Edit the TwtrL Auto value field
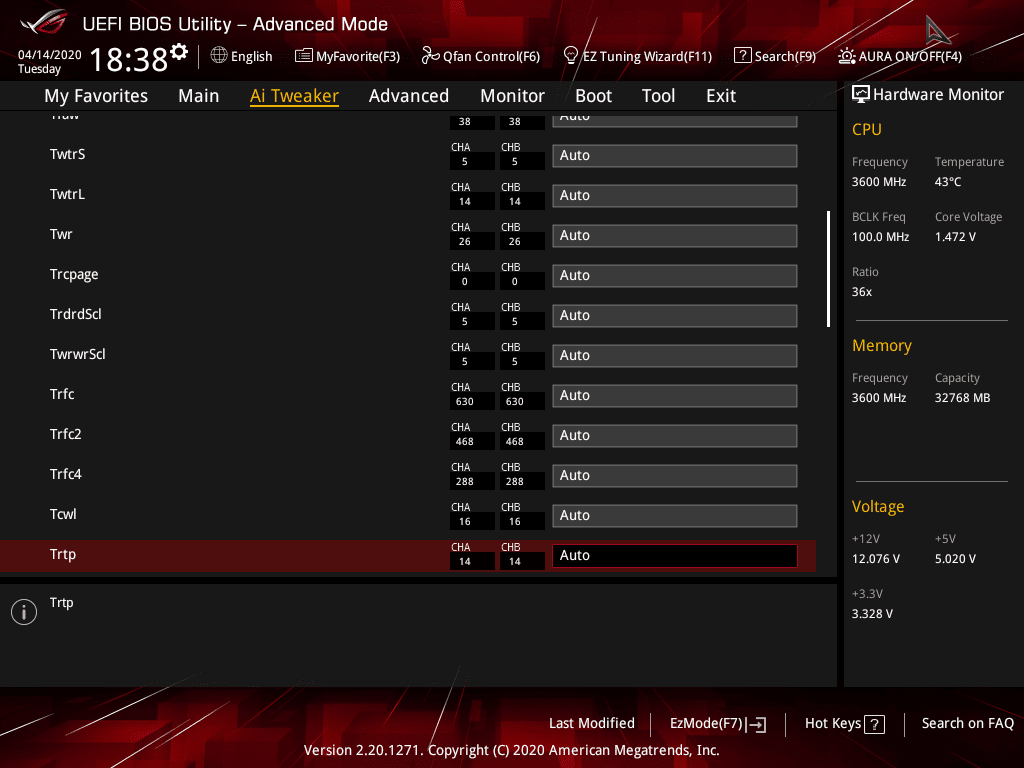Image resolution: width=1024 pixels, height=768 pixels. (675, 195)
